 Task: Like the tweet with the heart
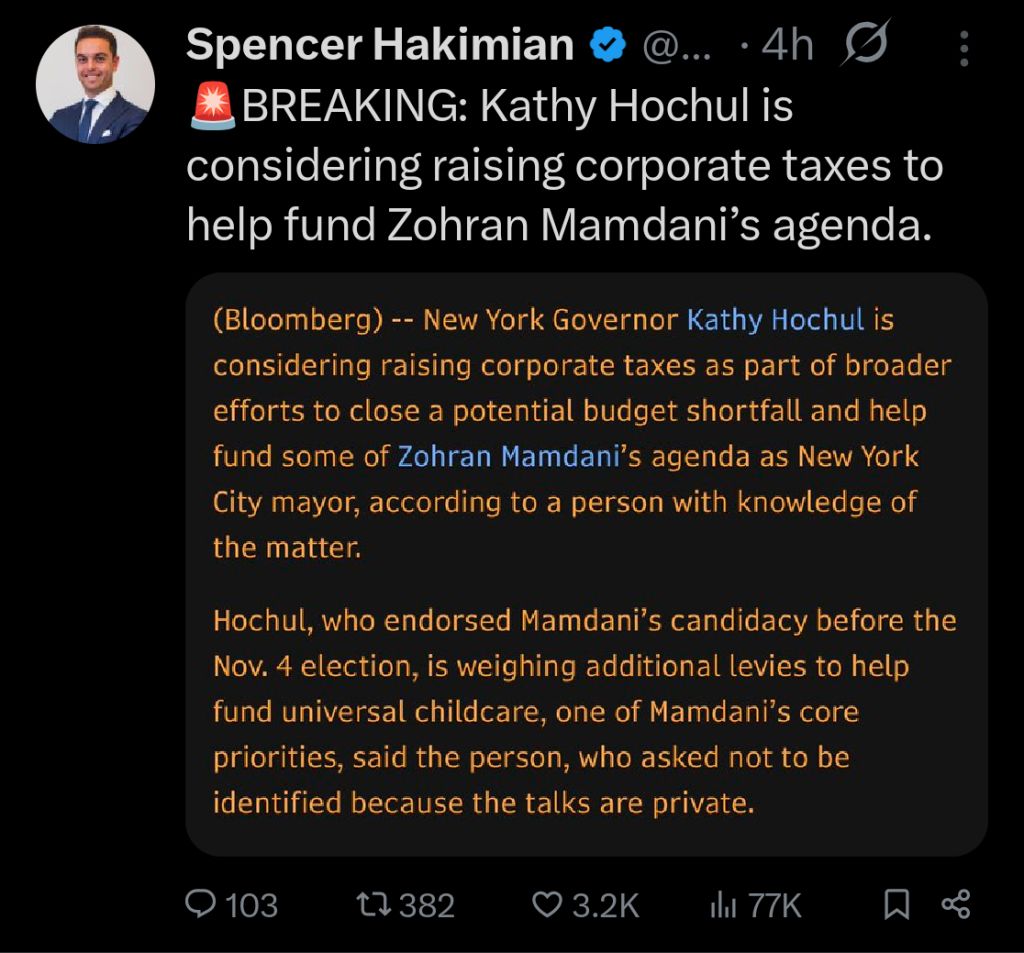click(x=545, y=904)
